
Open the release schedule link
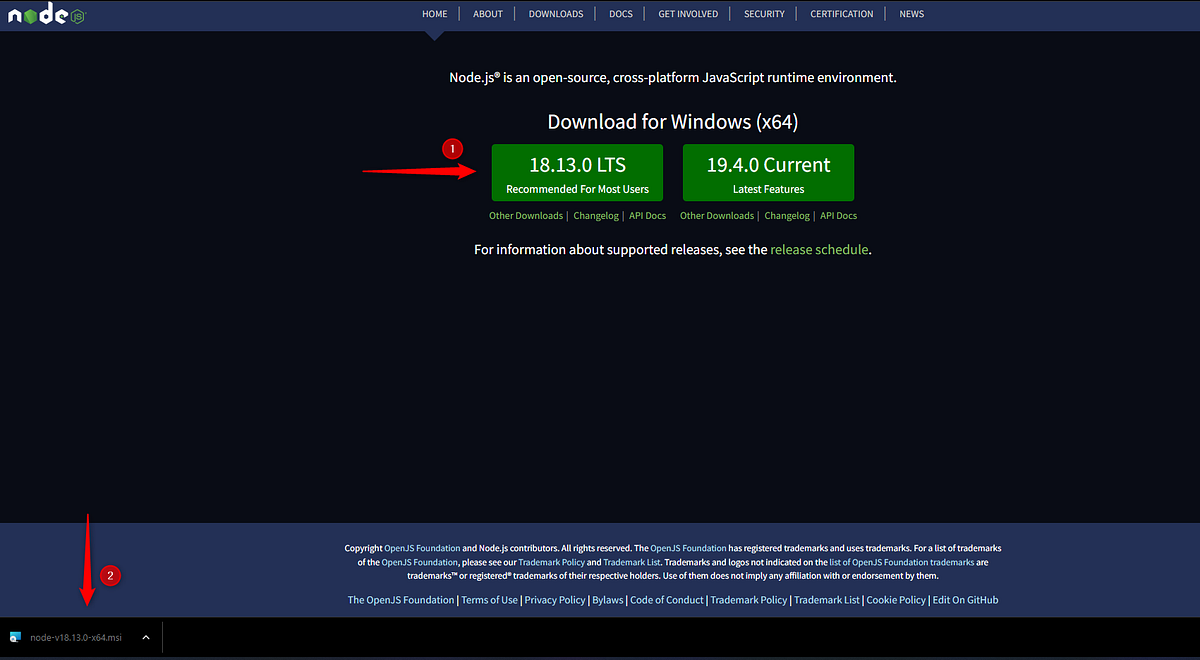pyautogui.click(x=819, y=249)
